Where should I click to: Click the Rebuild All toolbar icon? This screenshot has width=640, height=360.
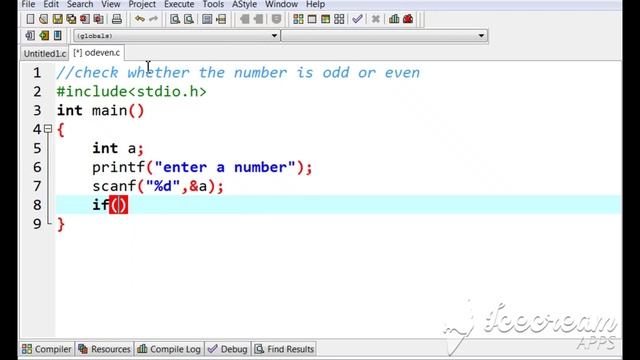click(x=339, y=19)
